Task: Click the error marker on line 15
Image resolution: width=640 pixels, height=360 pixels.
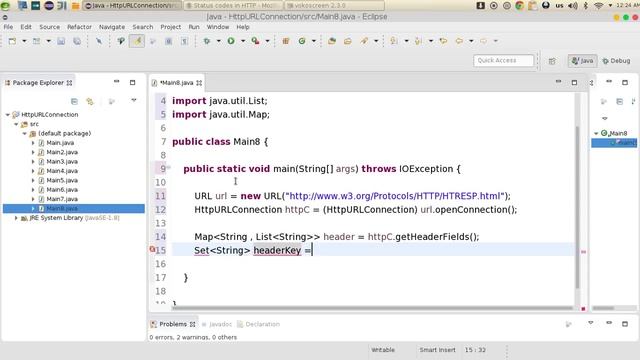Action: point(152,249)
